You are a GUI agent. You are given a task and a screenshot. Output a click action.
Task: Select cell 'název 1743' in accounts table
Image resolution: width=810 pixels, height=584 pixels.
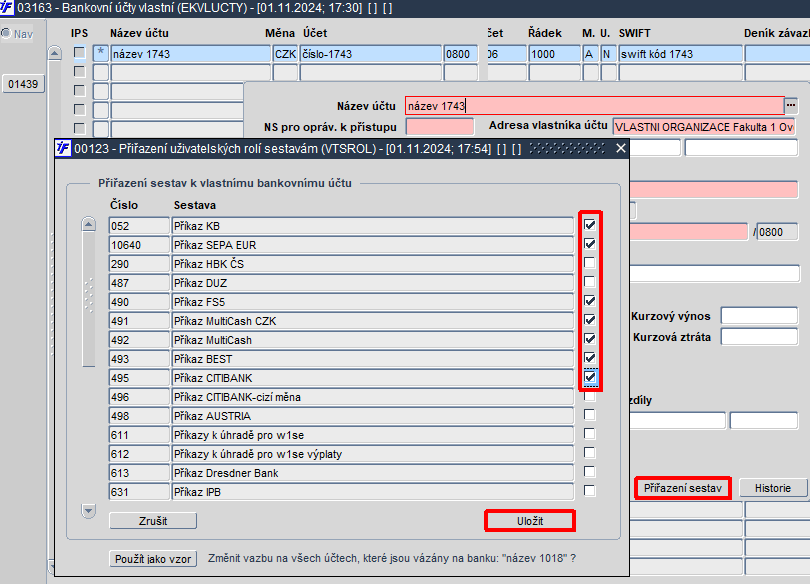point(191,54)
